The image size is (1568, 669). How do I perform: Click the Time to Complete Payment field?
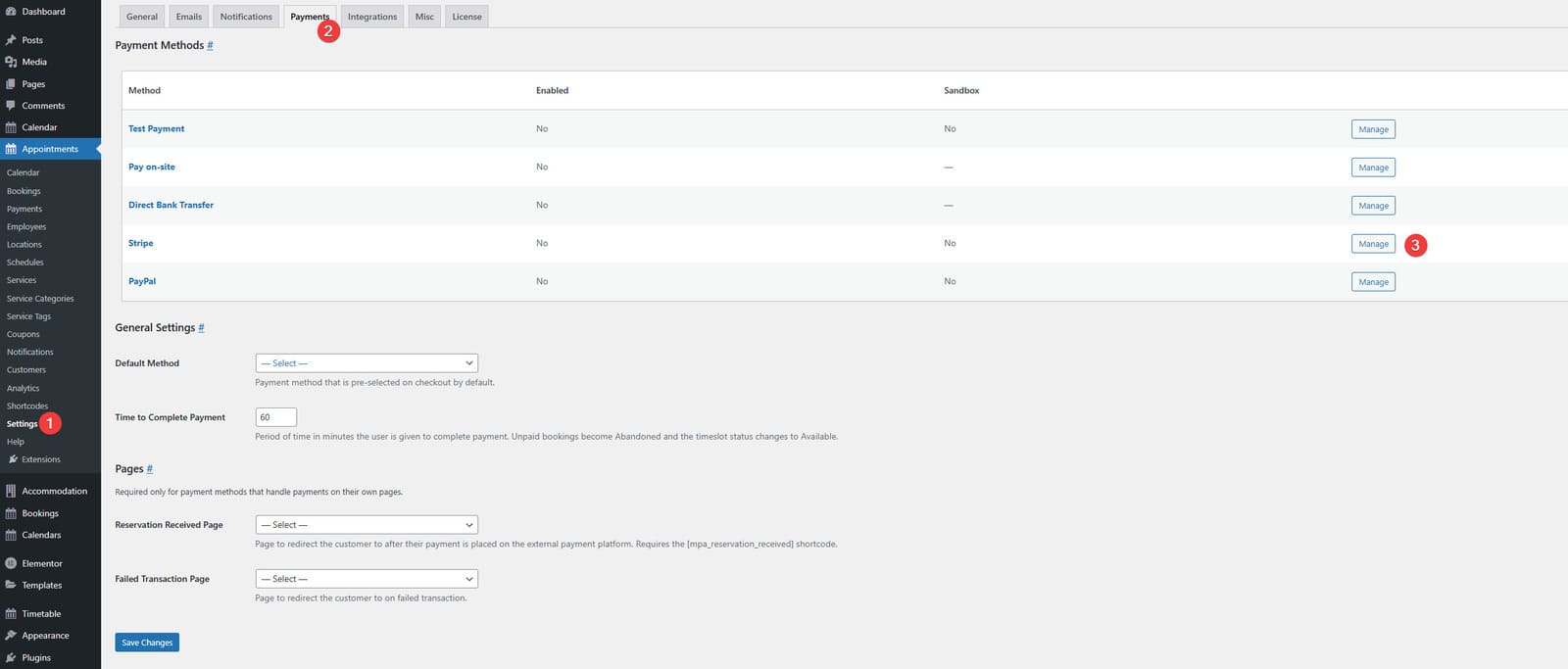275,417
